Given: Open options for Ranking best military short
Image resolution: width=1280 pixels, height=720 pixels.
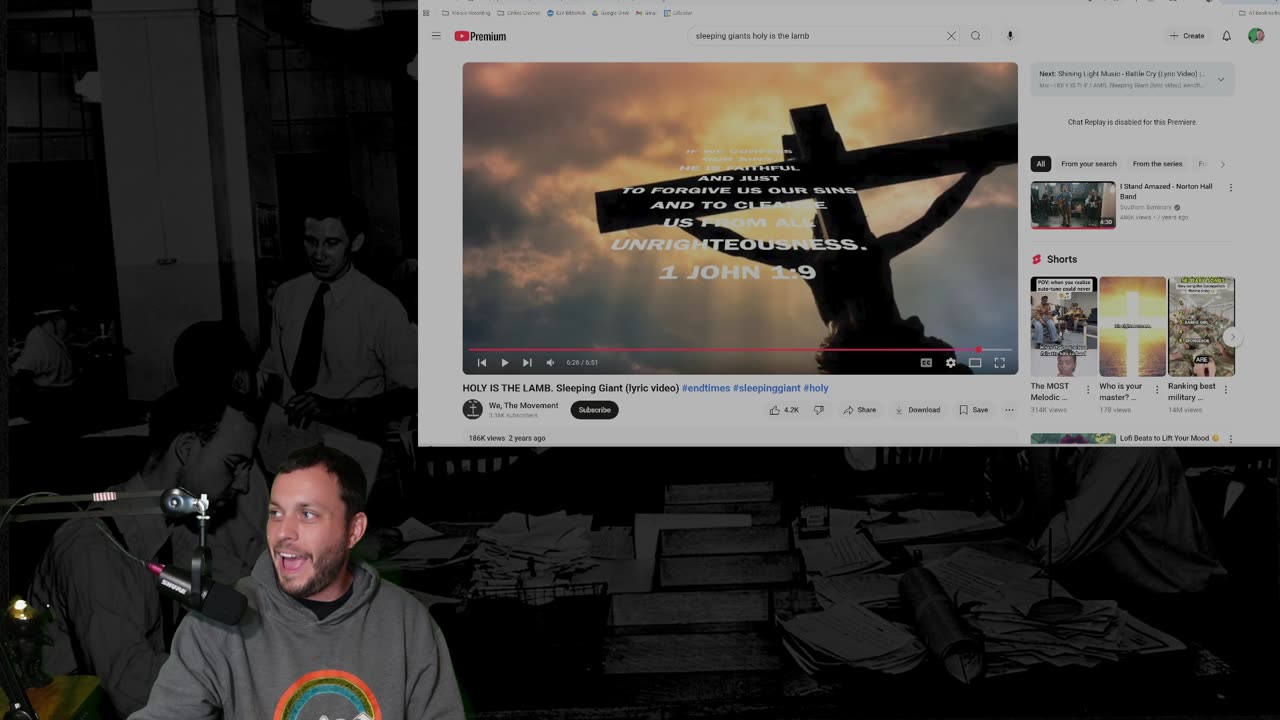Looking at the screenshot, I should coord(1226,389).
